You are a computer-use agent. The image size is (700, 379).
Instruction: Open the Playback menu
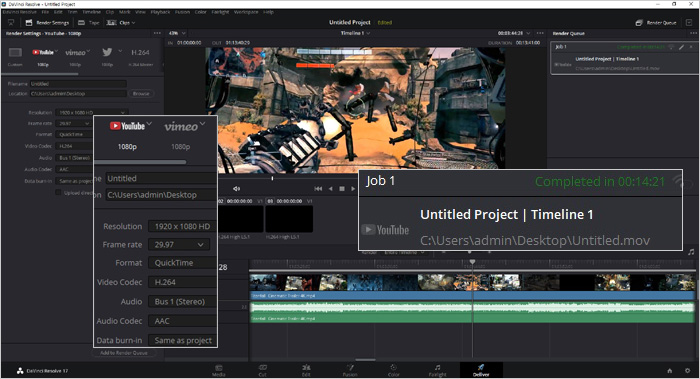[160, 12]
